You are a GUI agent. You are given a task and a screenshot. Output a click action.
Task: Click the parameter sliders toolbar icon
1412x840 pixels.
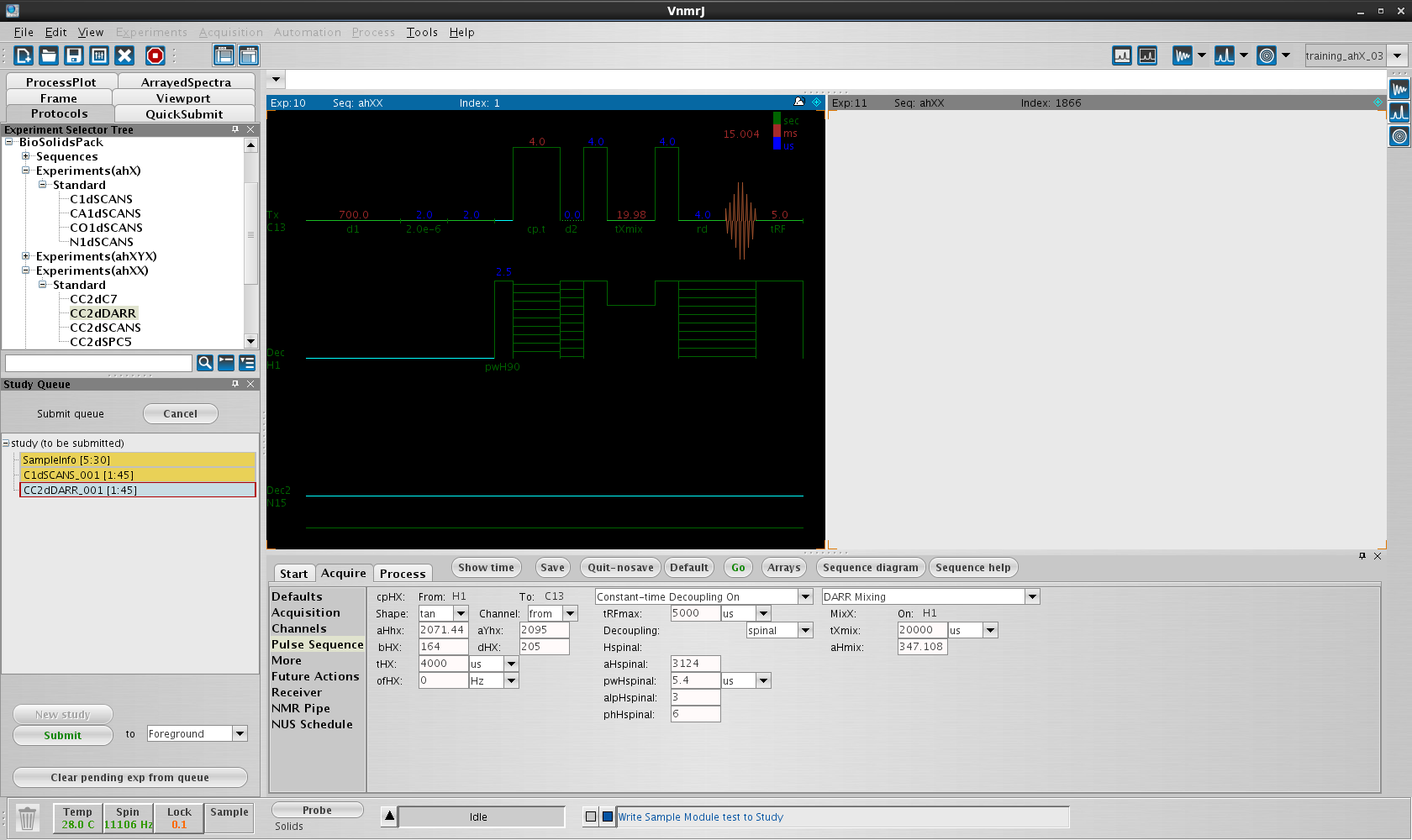click(x=99, y=55)
